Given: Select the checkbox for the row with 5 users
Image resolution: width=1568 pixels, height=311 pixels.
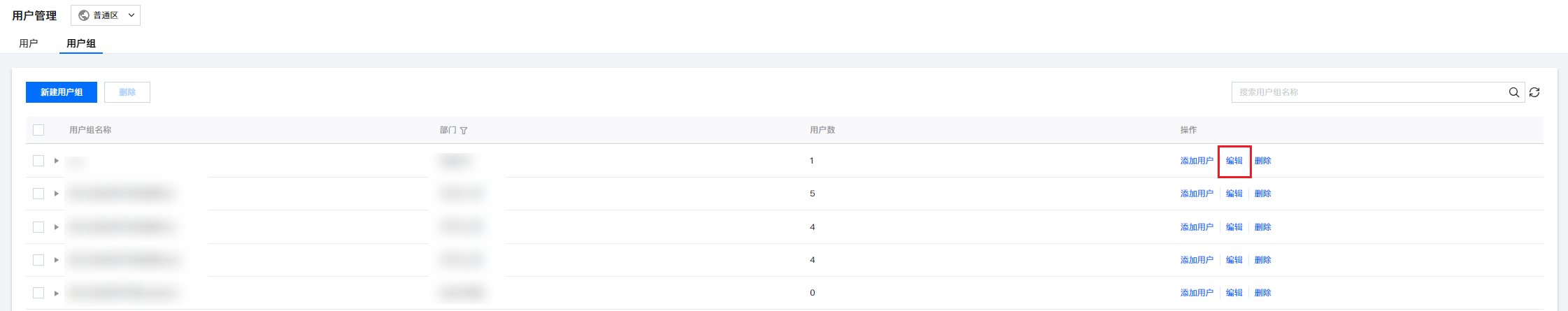Looking at the screenshot, I should pyautogui.click(x=38, y=194).
